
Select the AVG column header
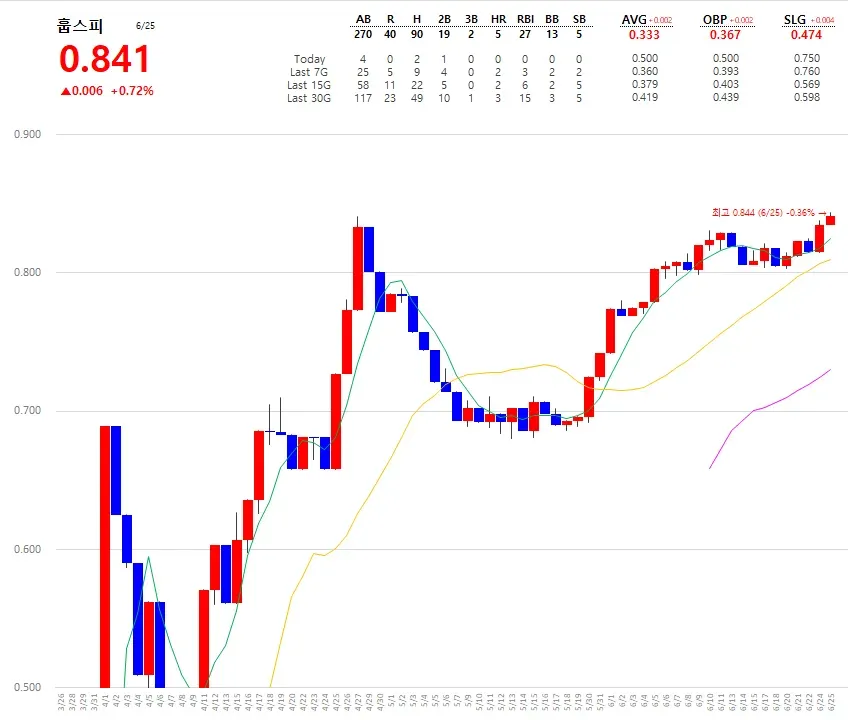(634, 19)
